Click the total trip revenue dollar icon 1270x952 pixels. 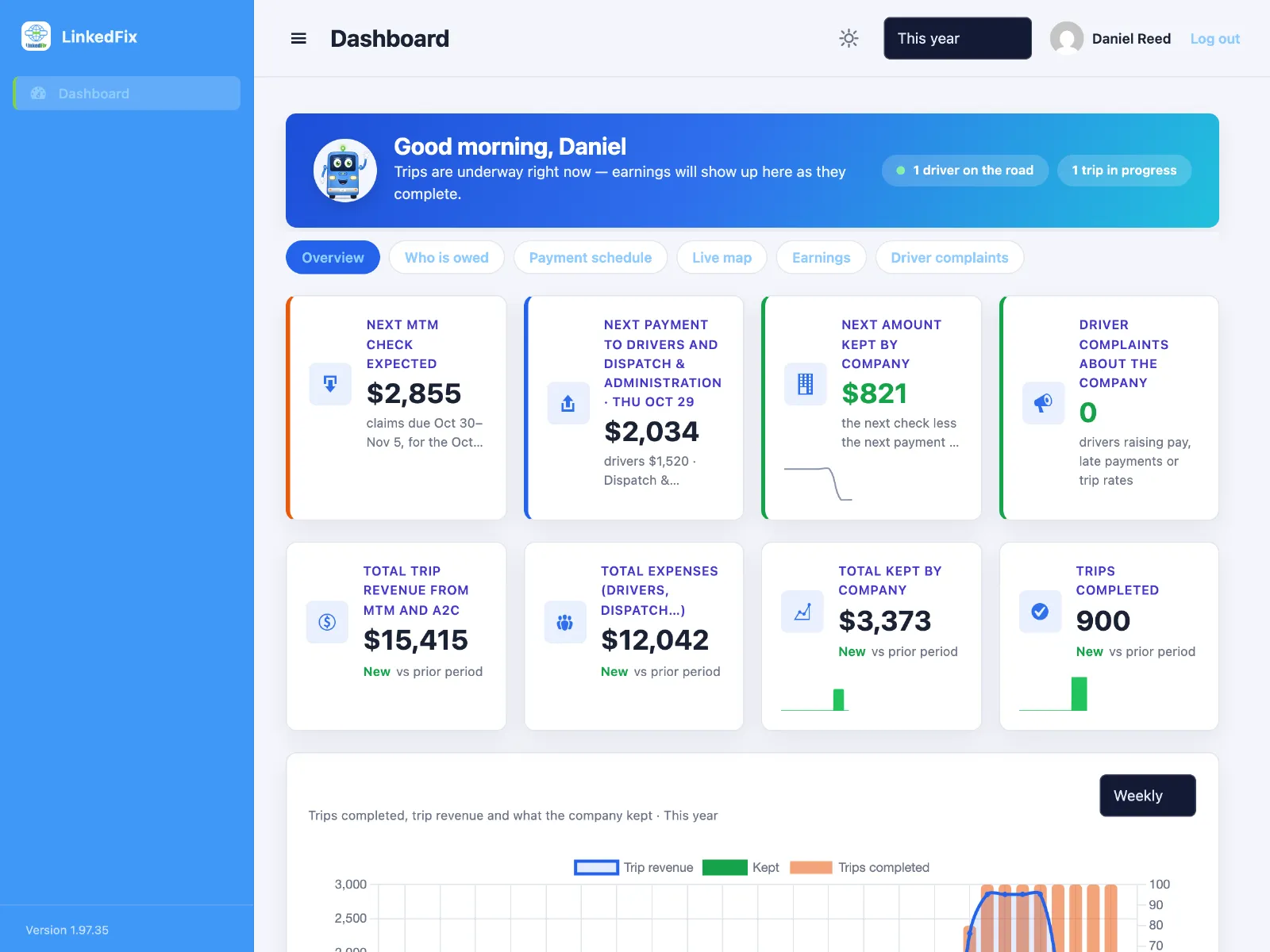[x=327, y=622]
